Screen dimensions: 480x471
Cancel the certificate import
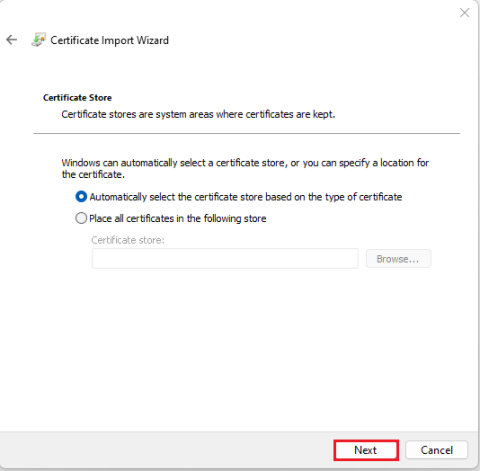pos(437,450)
